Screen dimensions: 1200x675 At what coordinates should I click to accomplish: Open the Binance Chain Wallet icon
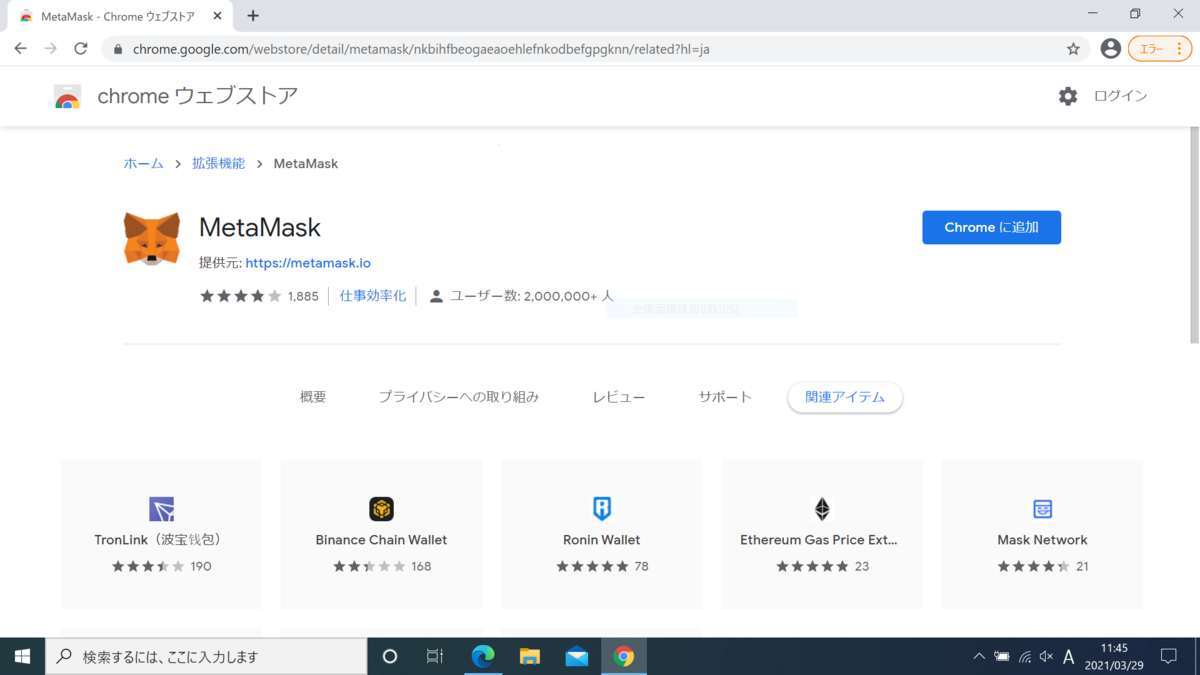point(381,509)
